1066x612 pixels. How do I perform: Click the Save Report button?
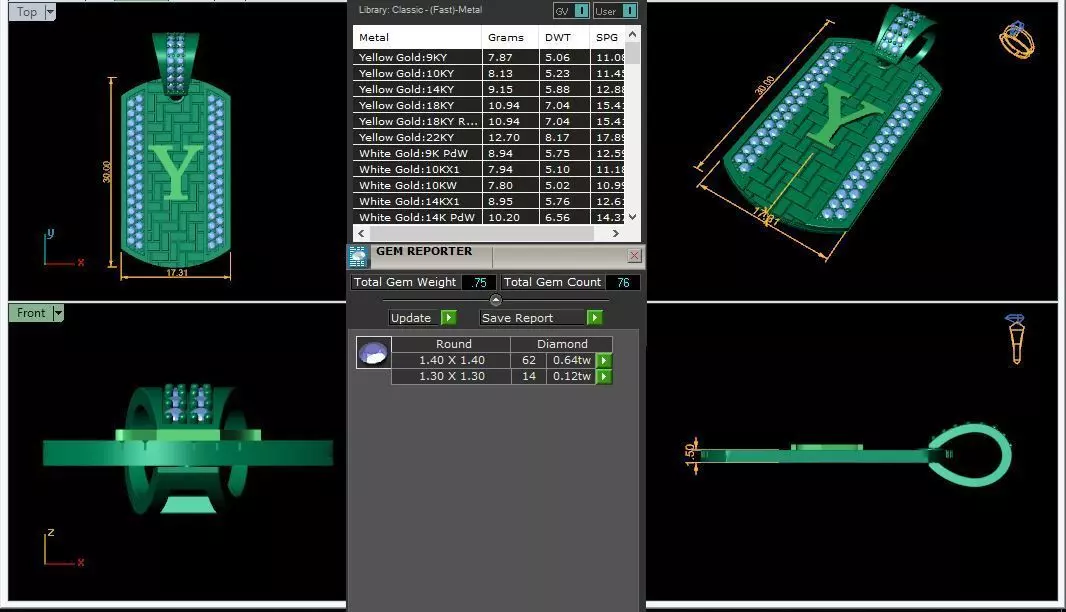coord(532,318)
